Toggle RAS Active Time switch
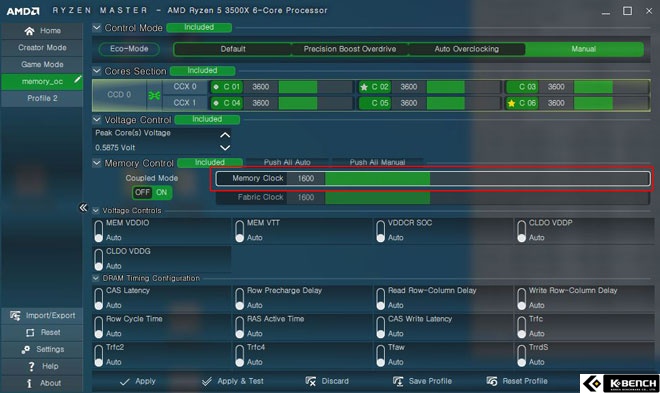 point(240,327)
